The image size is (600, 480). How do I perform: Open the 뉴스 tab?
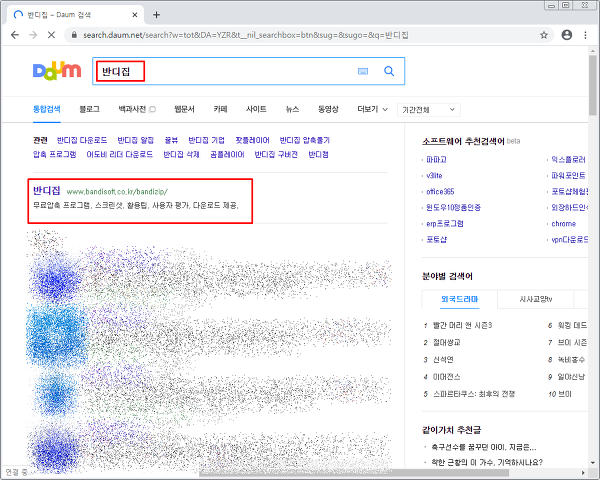tap(292, 109)
